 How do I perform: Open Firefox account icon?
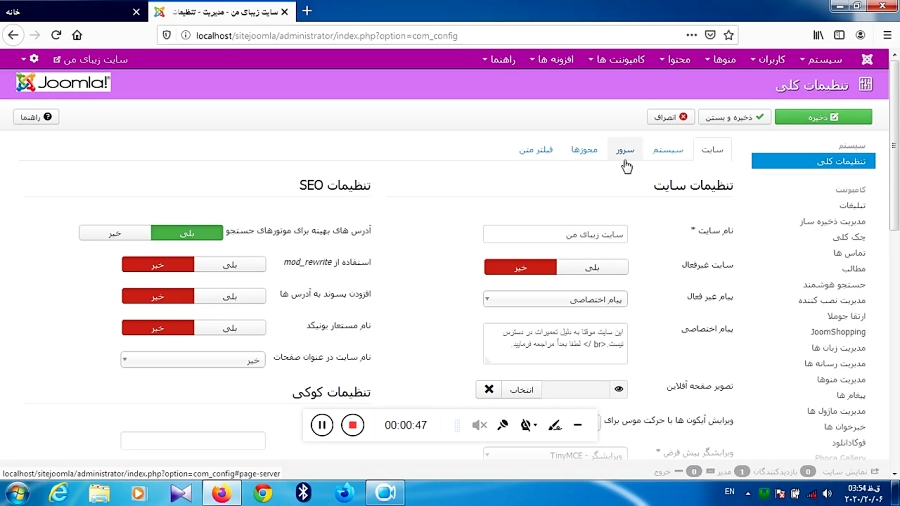[860, 35]
